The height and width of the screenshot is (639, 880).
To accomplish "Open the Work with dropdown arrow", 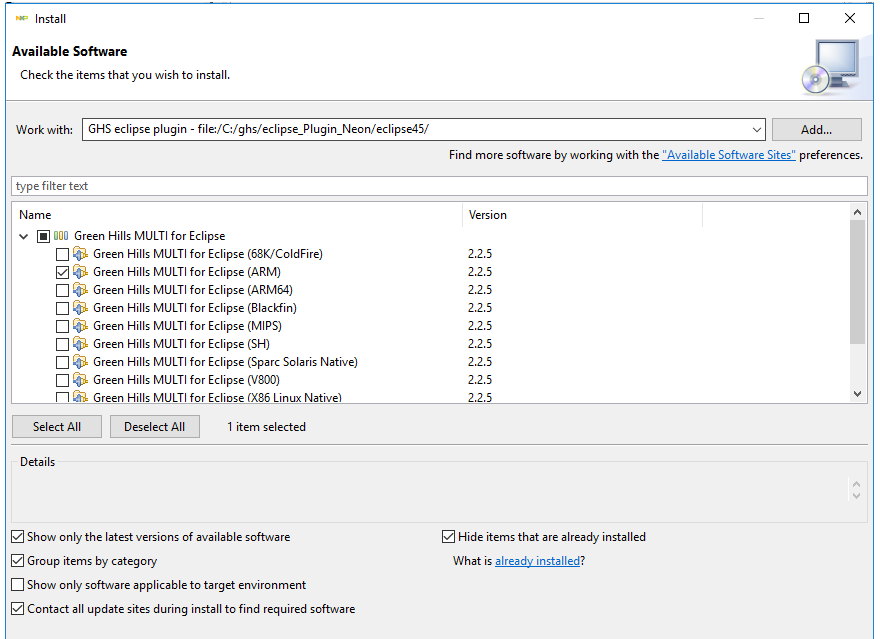I will pos(757,130).
